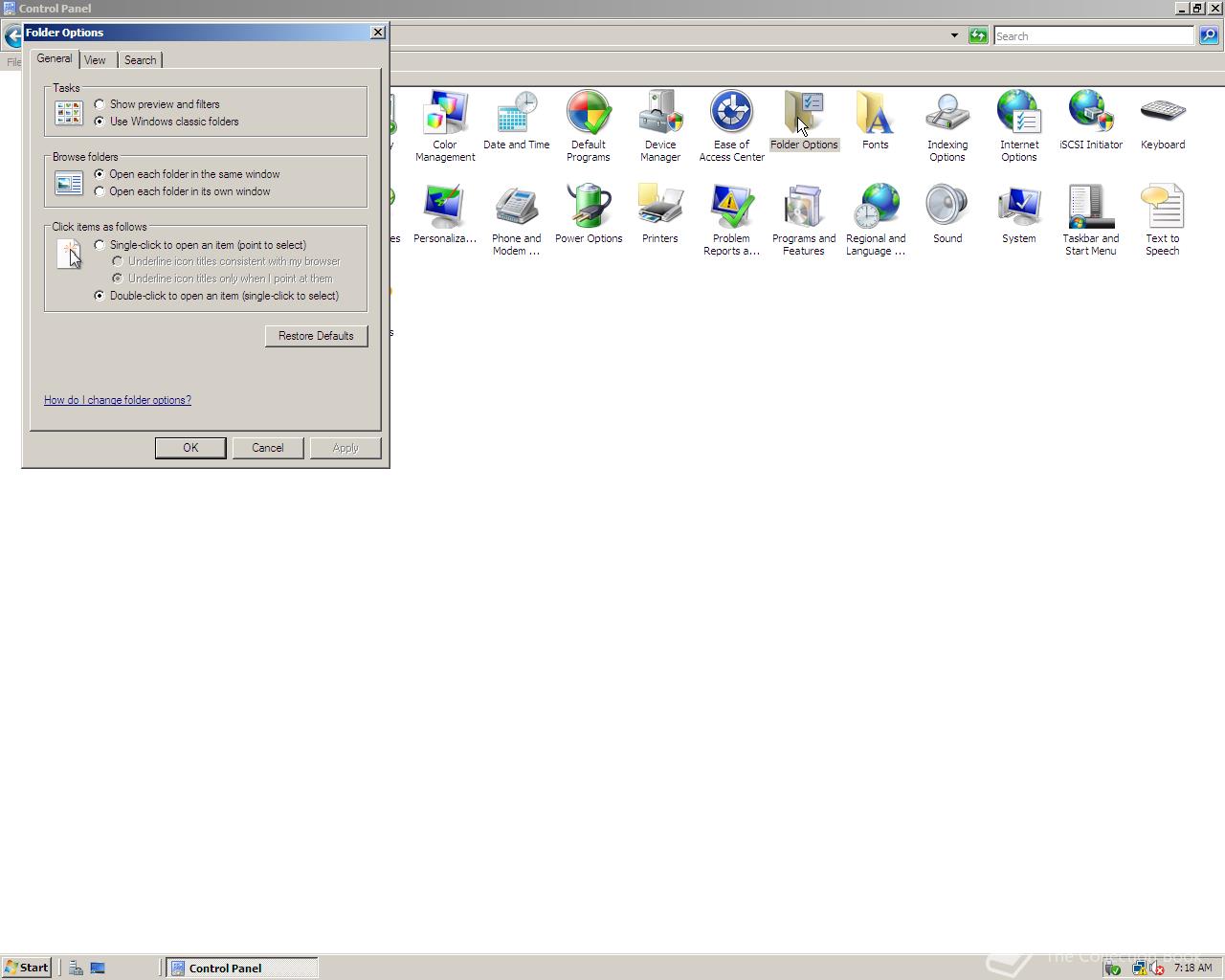Open Taskbar and Start Menu settings

pos(1091,219)
